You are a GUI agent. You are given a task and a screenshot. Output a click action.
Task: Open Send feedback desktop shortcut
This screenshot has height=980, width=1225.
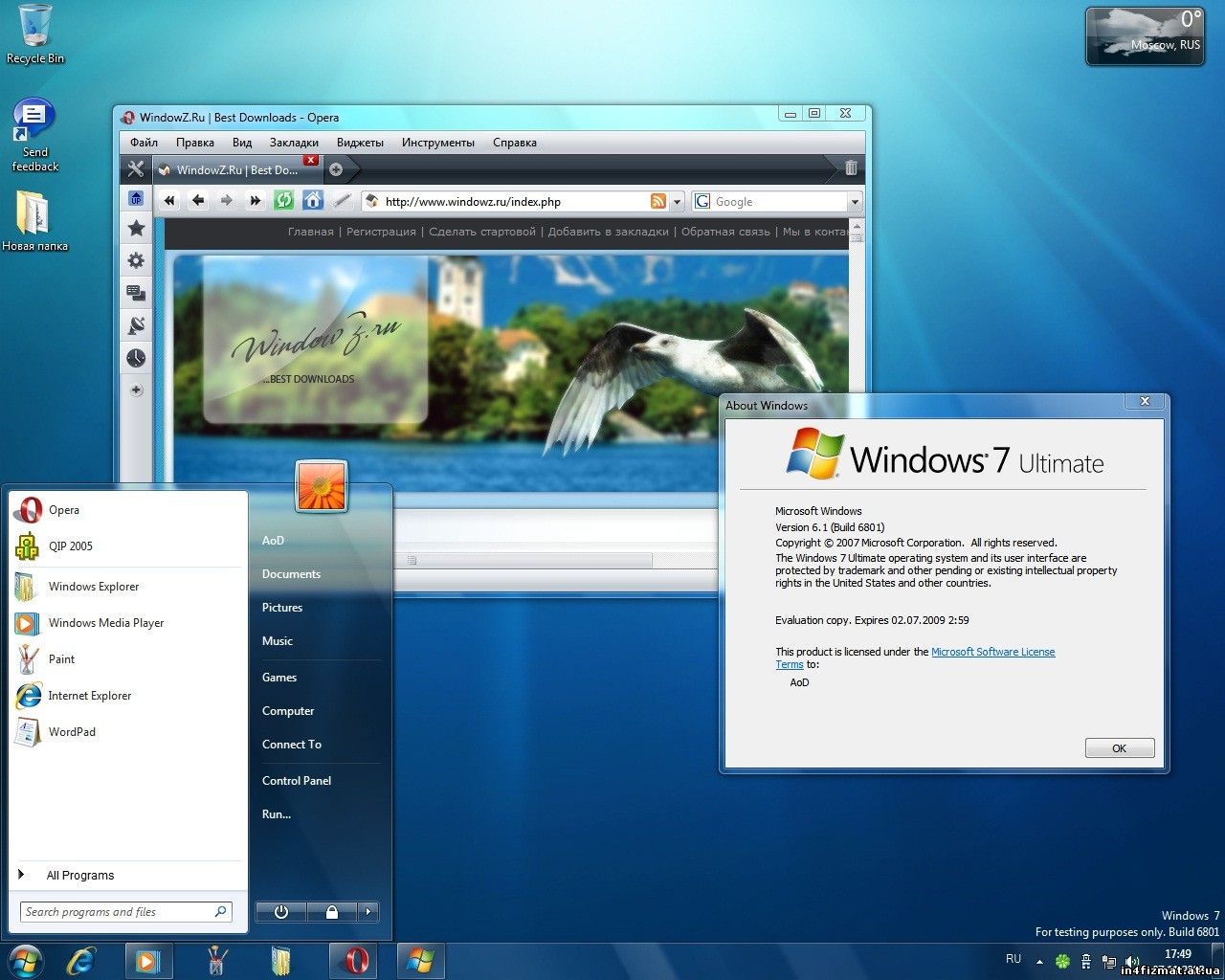coord(34,135)
